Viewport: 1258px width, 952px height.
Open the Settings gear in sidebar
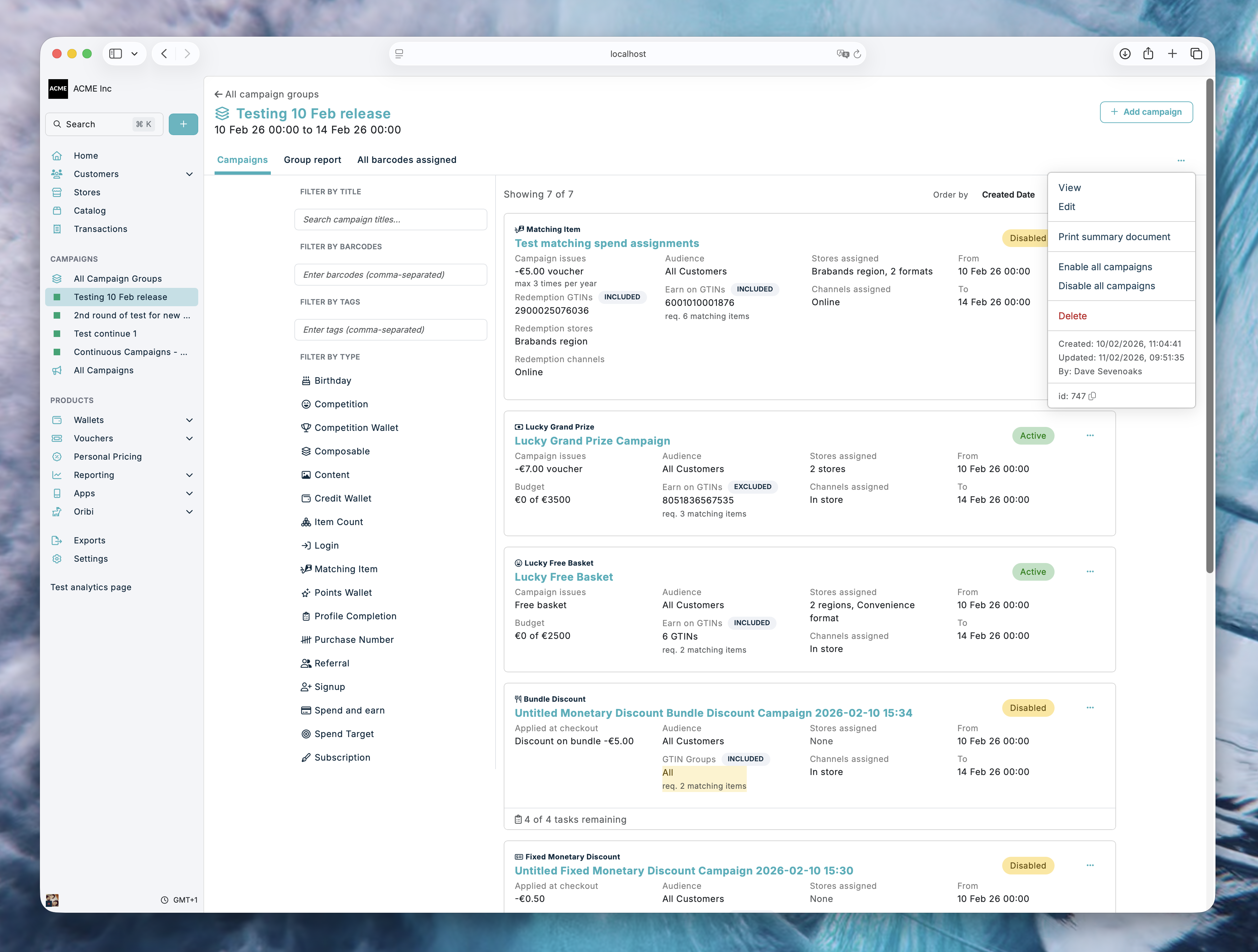pyautogui.click(x=57, y=558)
